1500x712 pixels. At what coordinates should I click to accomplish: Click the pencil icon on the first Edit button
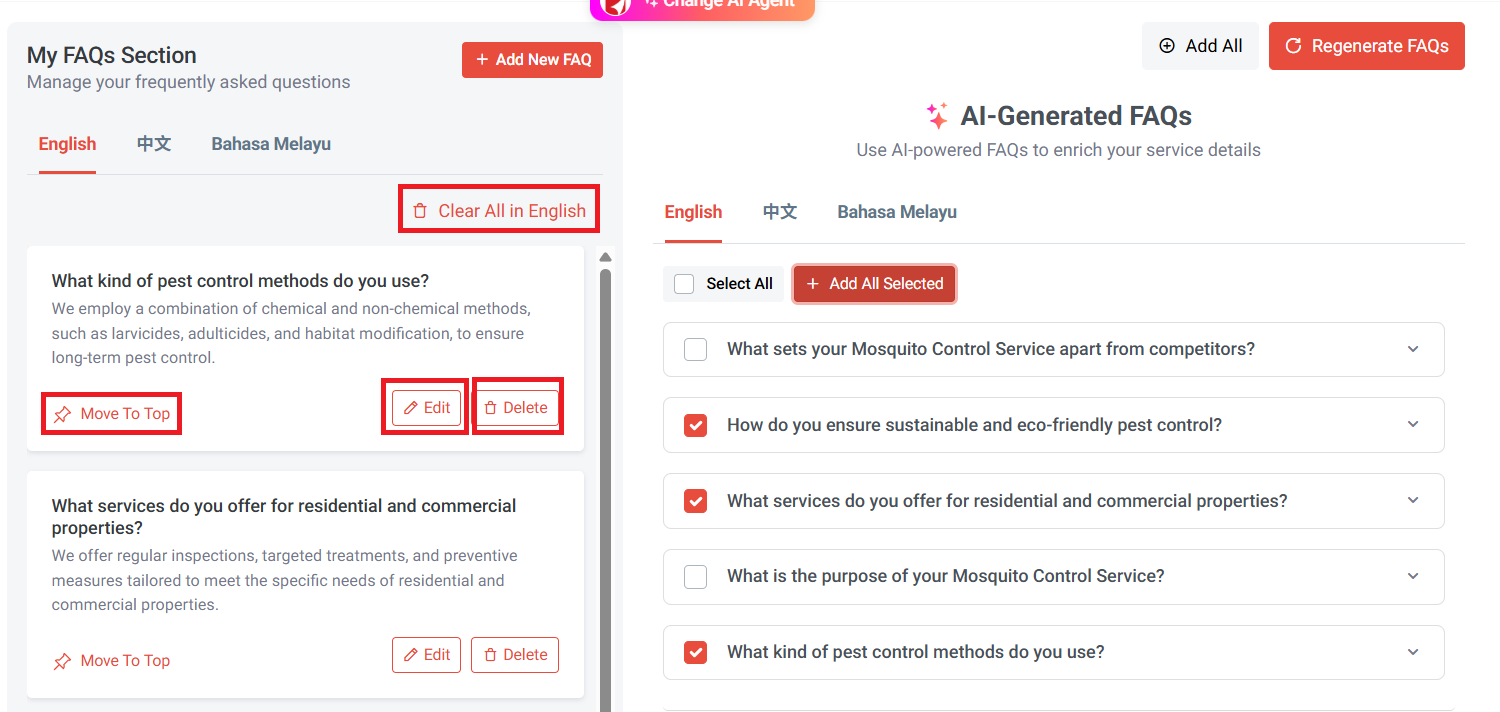point(410,407)
